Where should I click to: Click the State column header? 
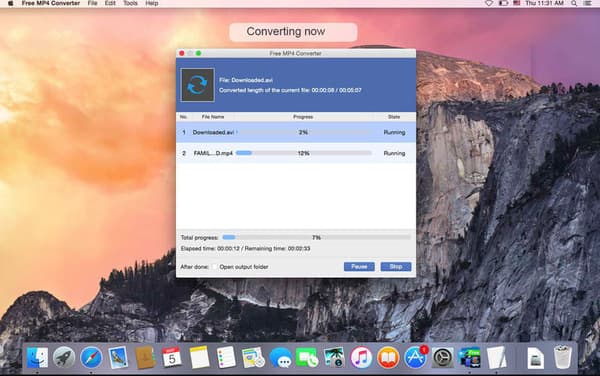(x=394, y=117)
